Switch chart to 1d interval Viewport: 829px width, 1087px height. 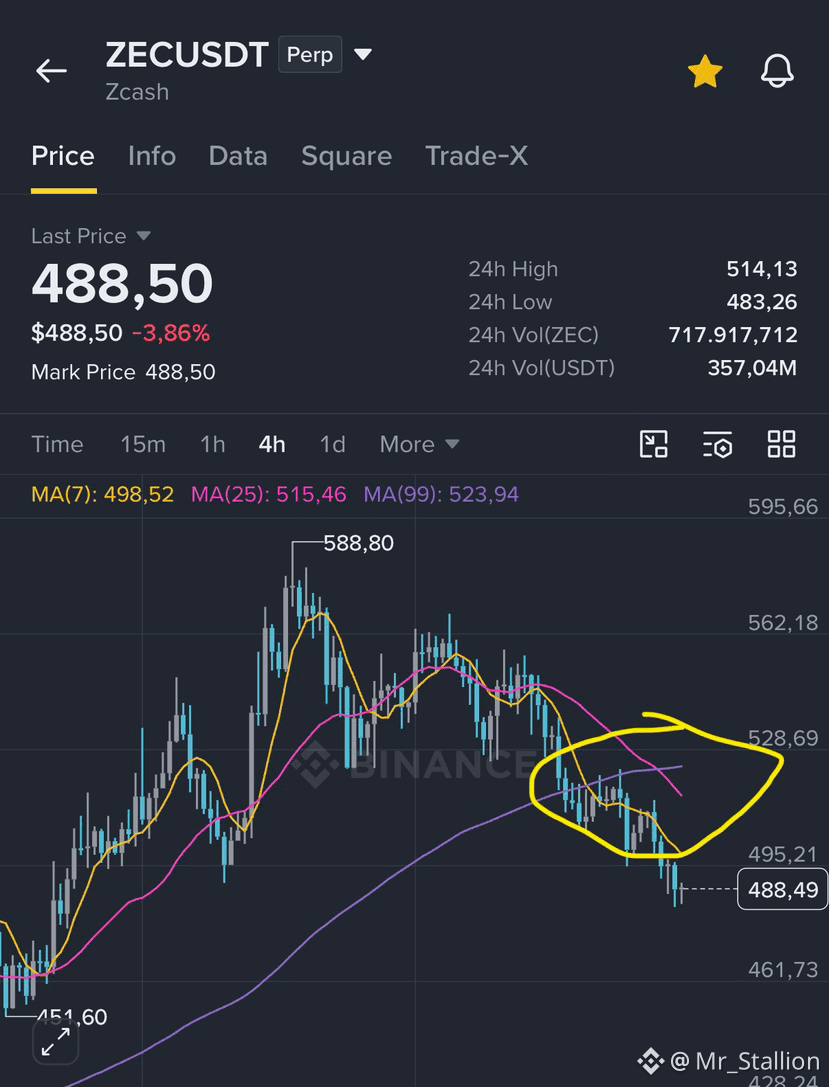coord(333,444)
